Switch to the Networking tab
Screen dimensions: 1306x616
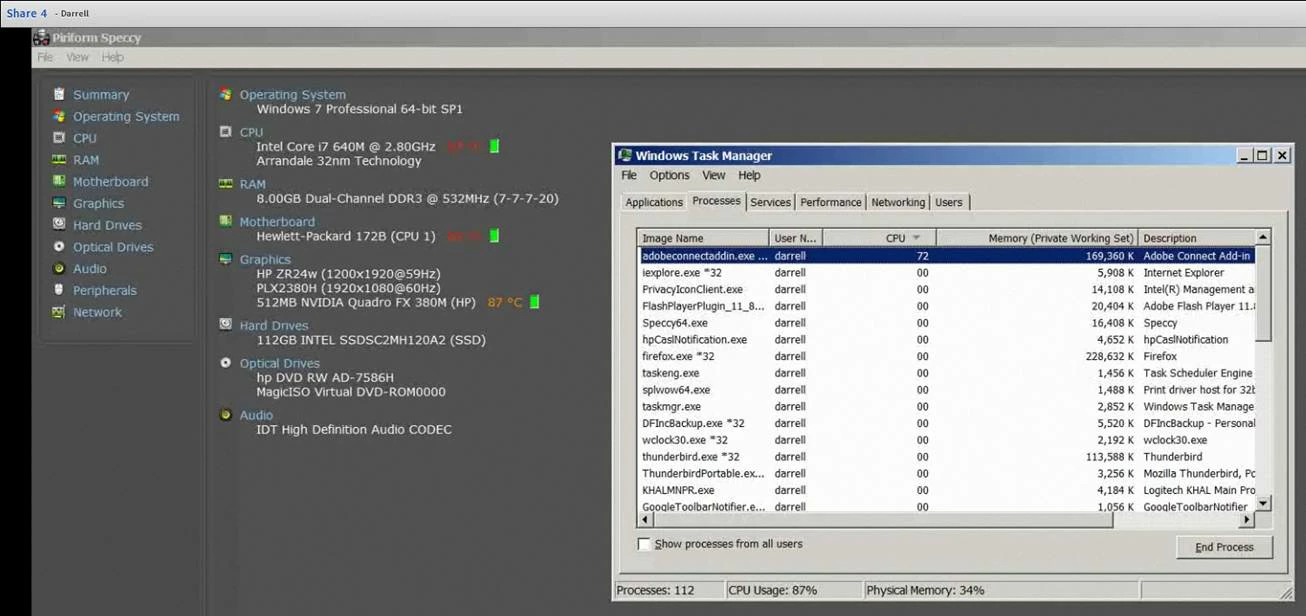(x=897, y=202)
